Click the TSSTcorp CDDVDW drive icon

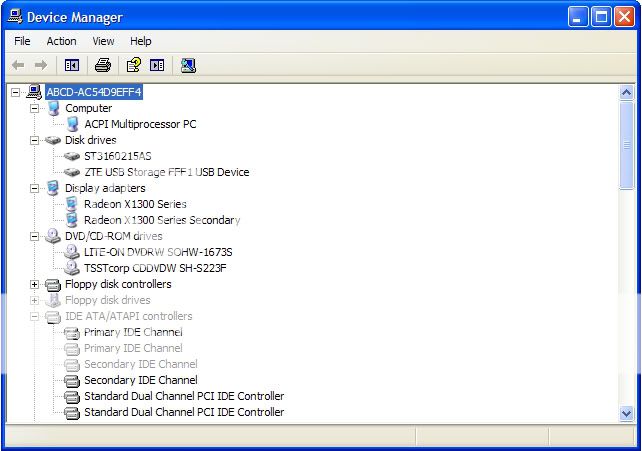pyautogui.click(x=72, y=268)
